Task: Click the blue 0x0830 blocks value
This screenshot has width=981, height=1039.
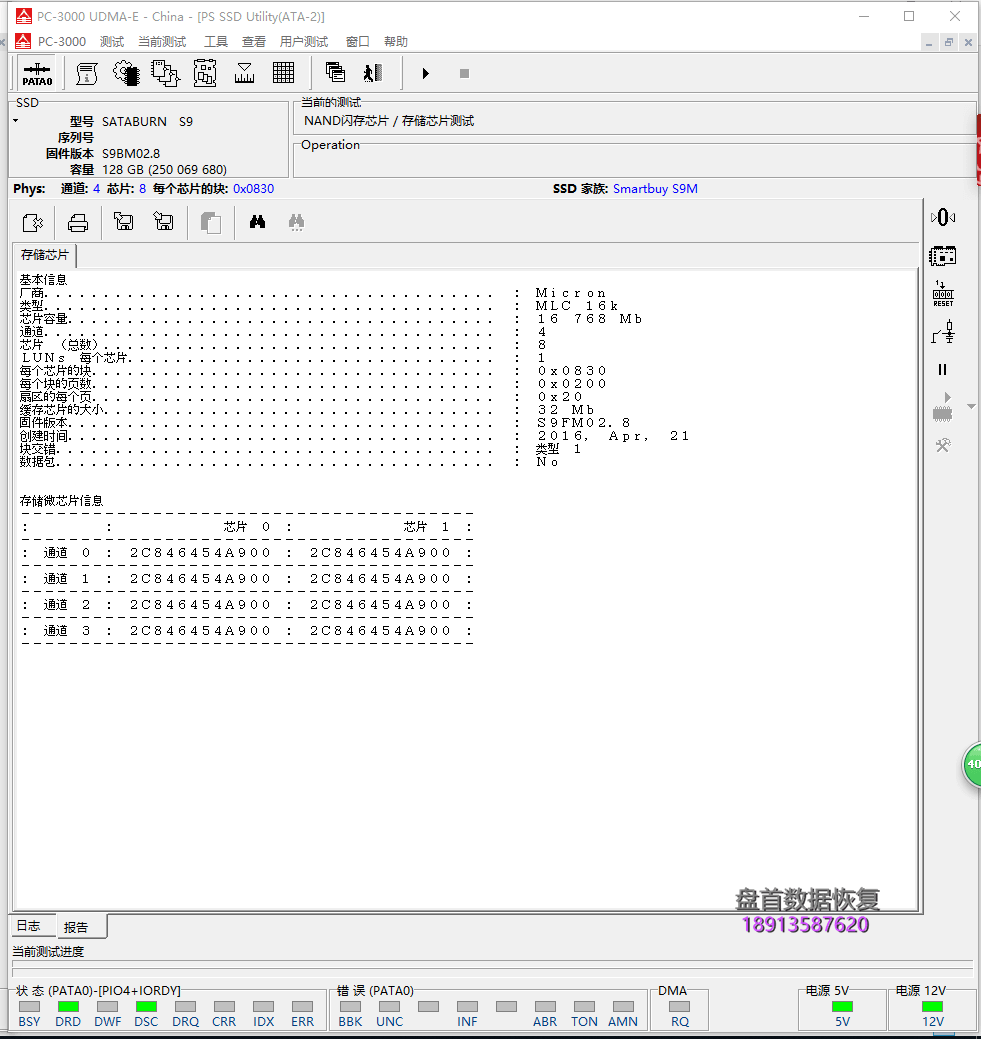Action: 253,189
